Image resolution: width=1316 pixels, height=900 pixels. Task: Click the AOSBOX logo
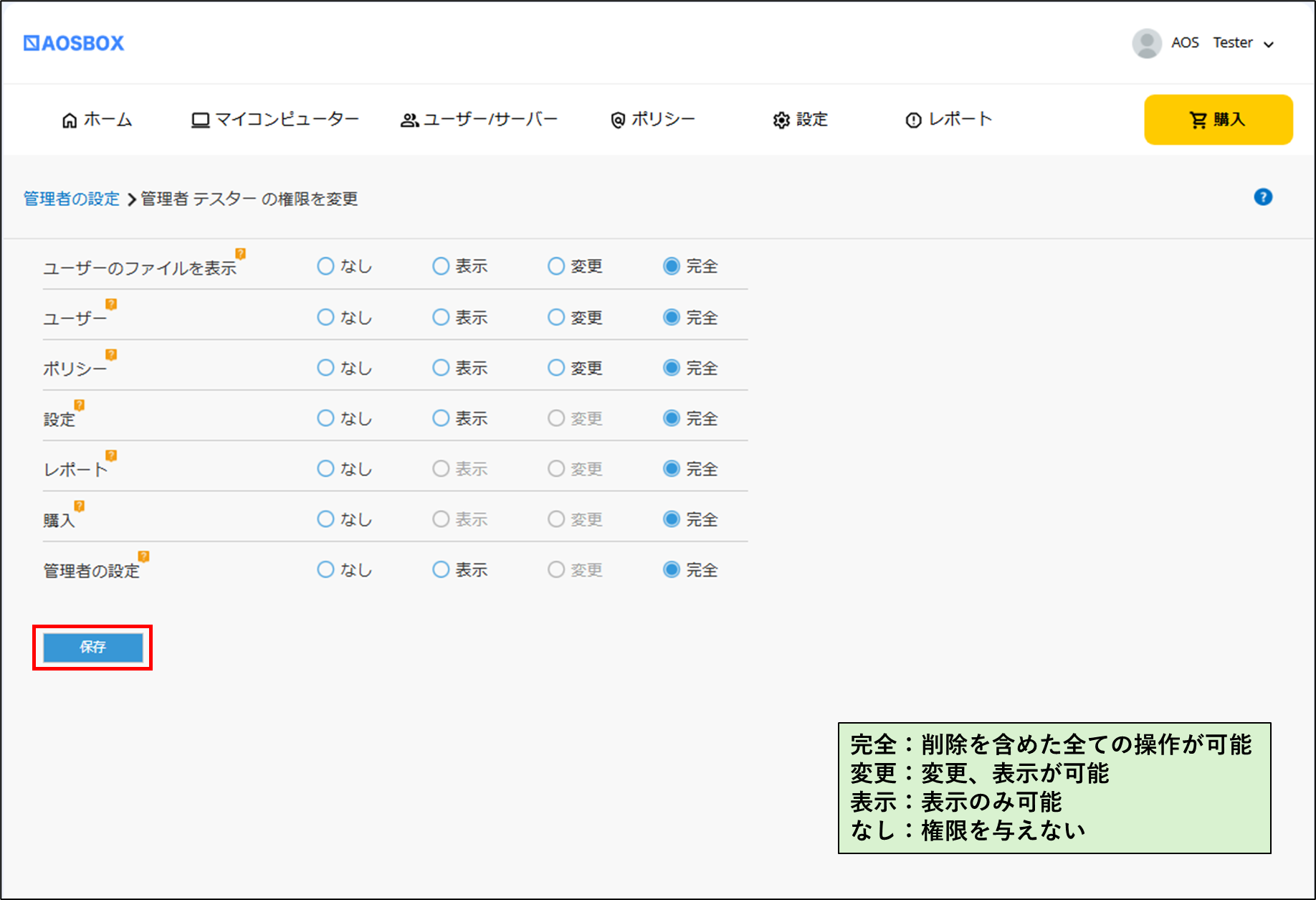tap(74, 43)
